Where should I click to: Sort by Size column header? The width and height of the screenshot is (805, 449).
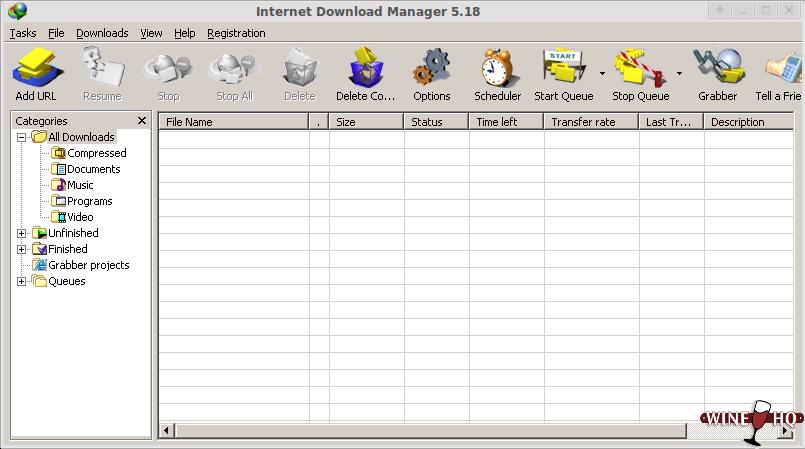366,122
